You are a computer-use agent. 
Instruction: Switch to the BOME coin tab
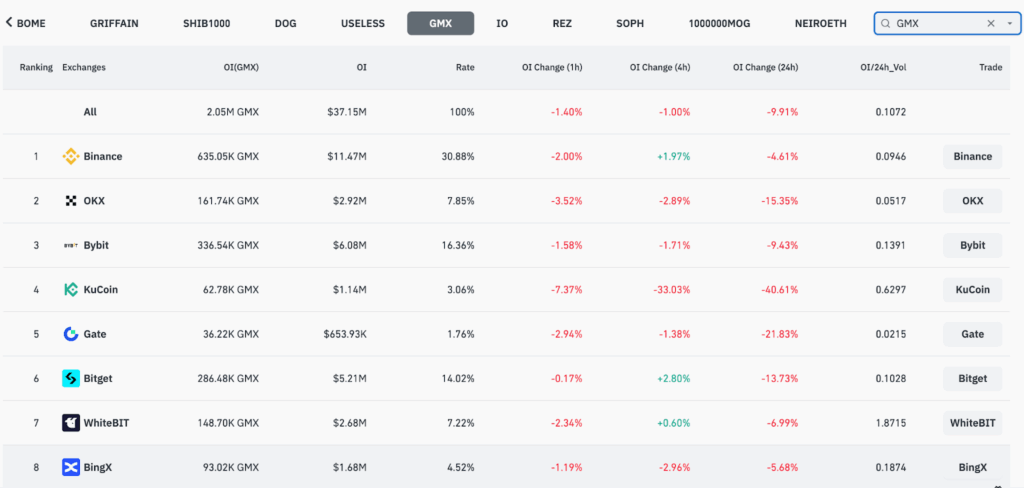point(31,24)
